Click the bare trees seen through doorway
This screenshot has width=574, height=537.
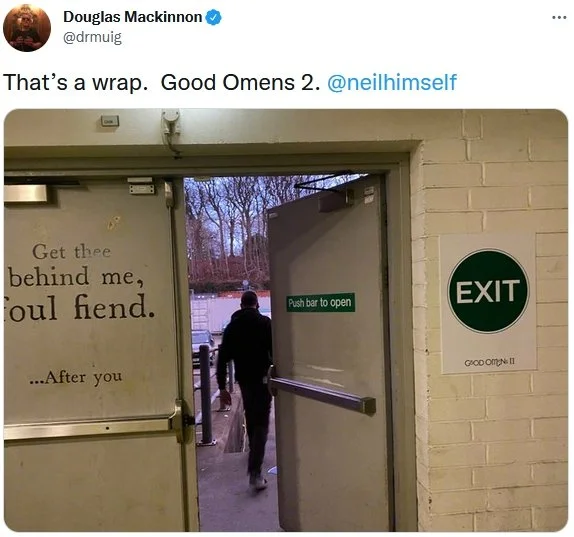[x=229, y=229]
